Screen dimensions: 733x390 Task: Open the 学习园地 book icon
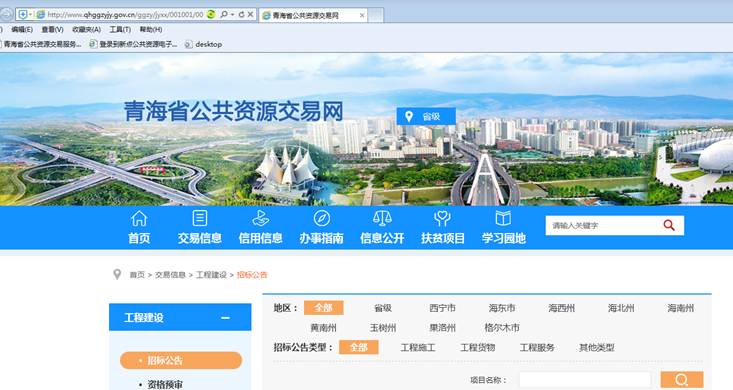(503, 218)
